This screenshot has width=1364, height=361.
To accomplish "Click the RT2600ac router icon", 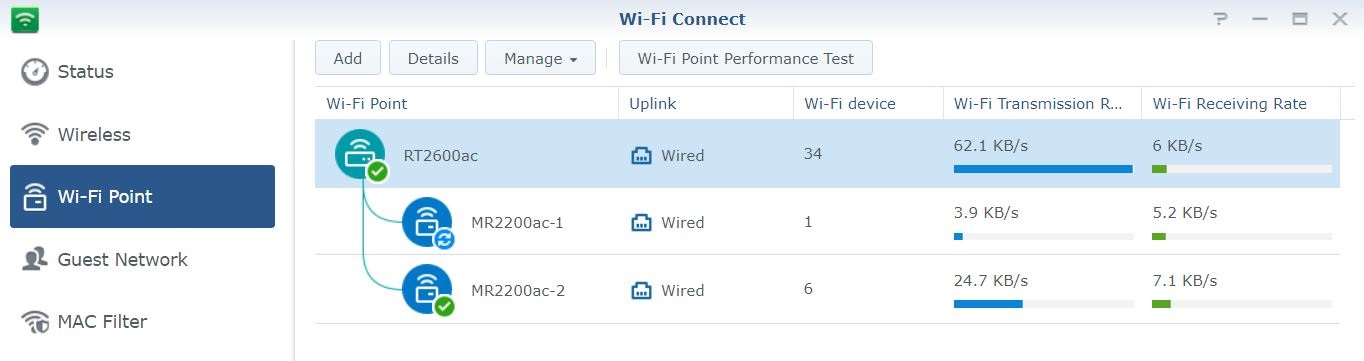I will point(360,154).
